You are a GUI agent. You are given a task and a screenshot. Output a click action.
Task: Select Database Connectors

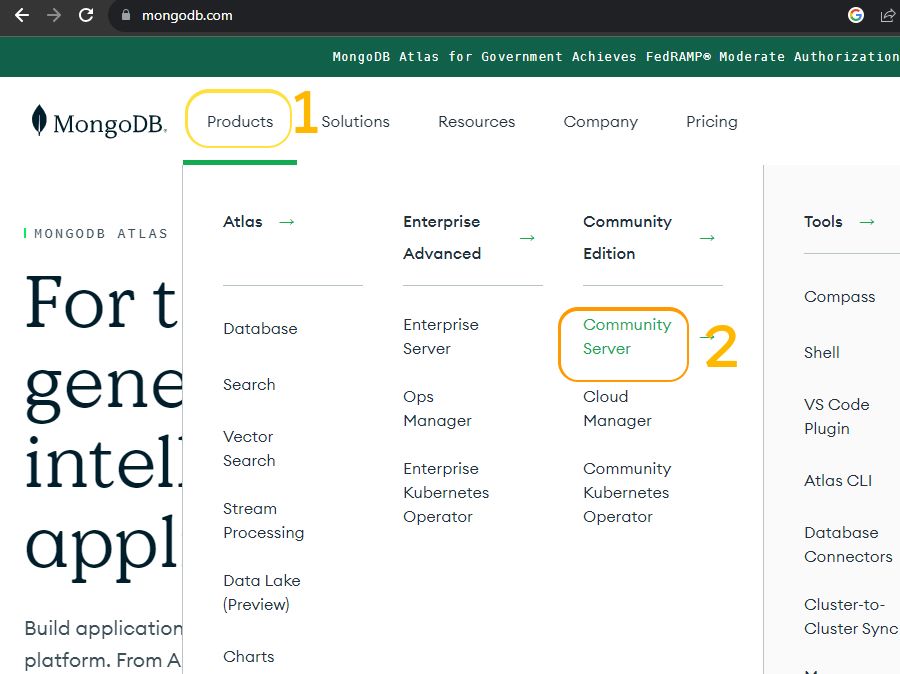[848, 545]
